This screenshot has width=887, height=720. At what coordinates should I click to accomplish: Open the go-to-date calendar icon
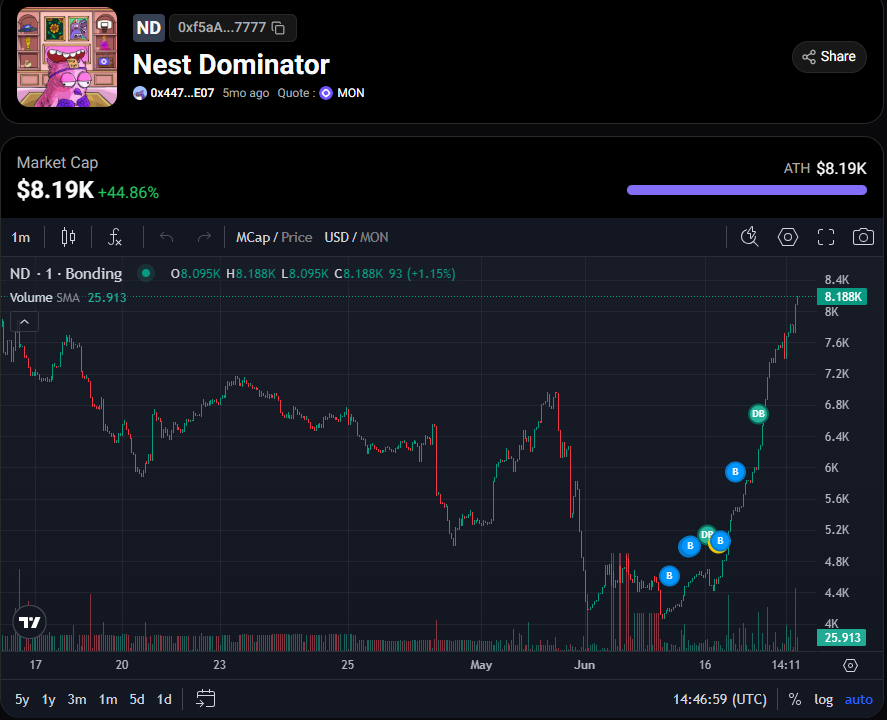click(205, 699)
